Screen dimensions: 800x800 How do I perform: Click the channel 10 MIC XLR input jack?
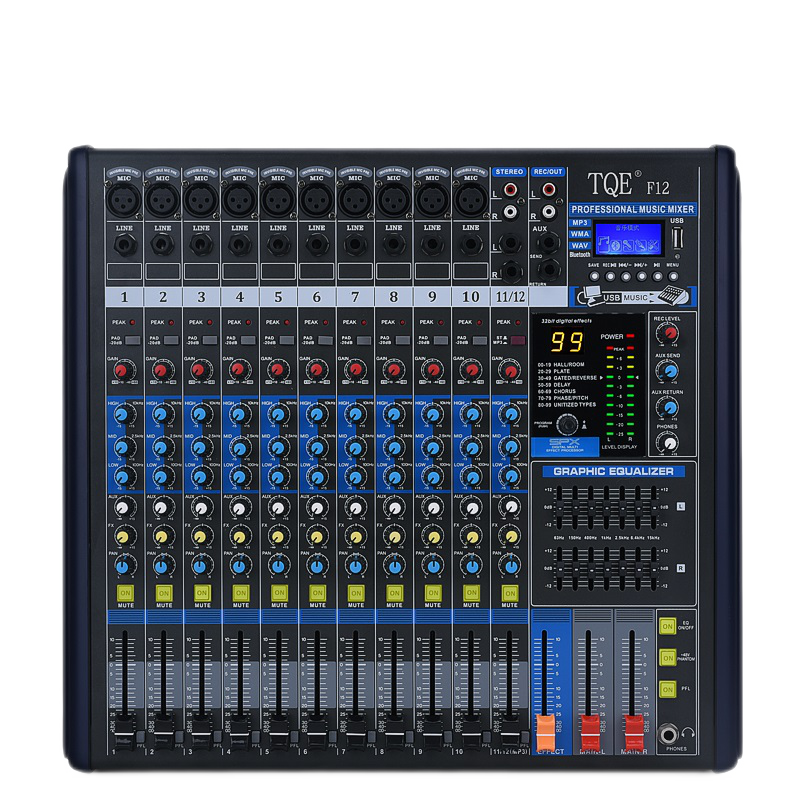(x=470, y=200)
